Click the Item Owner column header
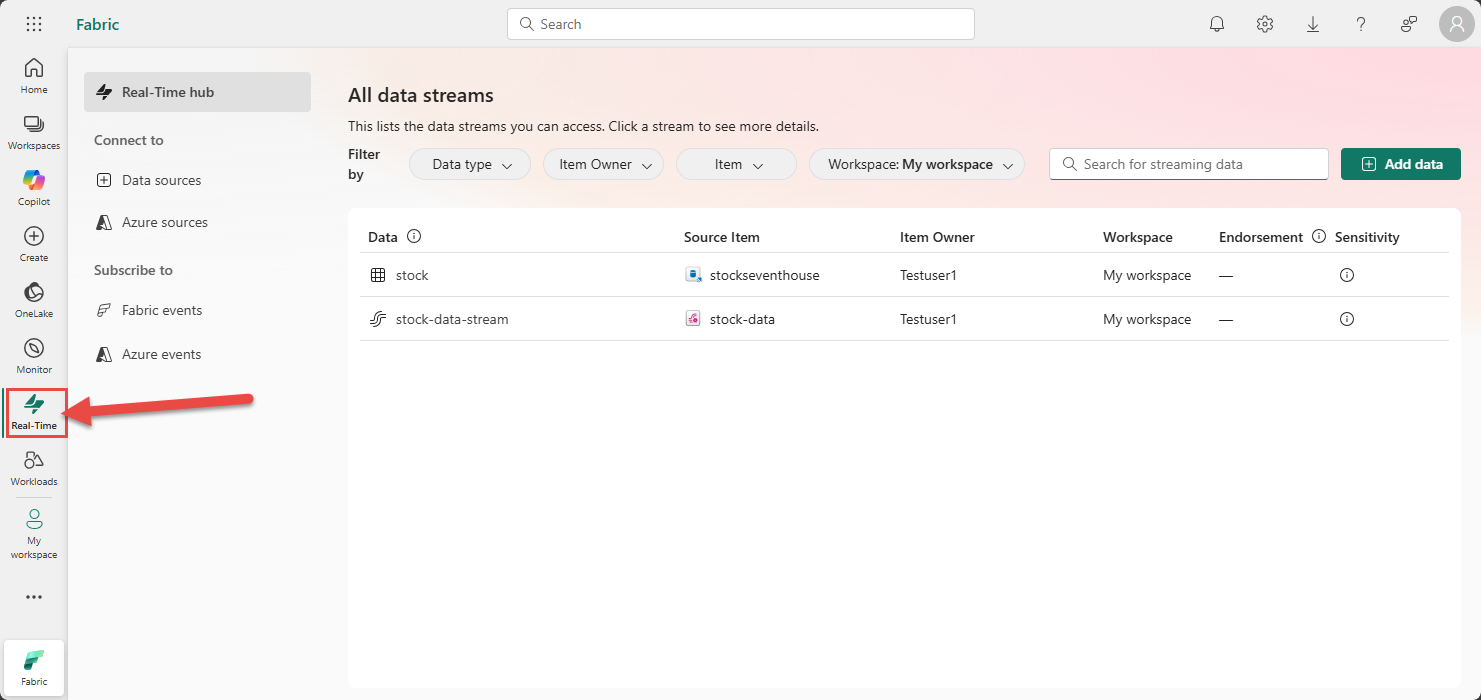 [x=937, y=237]
